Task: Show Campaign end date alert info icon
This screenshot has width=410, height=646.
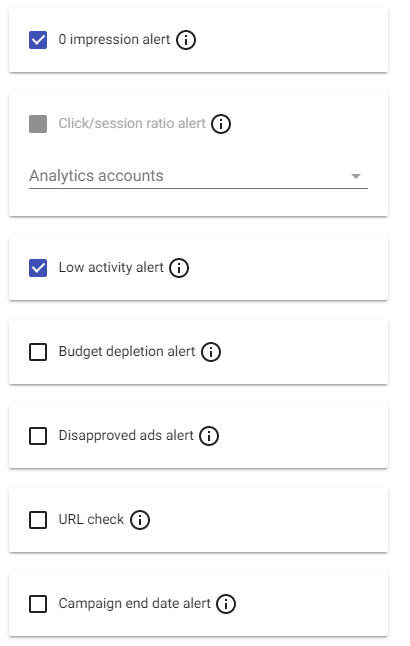Action: (x=226, y=604)
